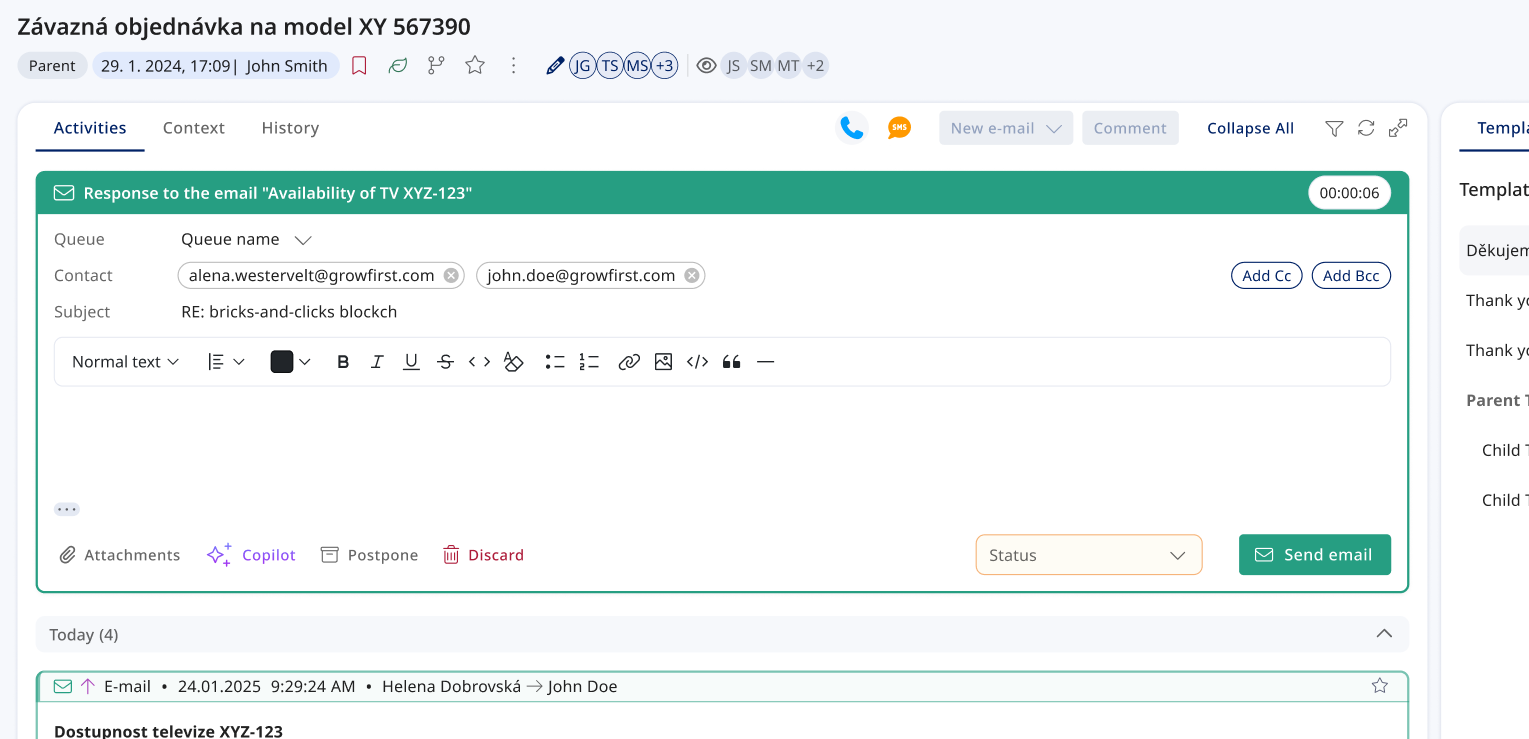Open the History tab
Viewport: 1529px width, 739px height.
click(290, 127)
